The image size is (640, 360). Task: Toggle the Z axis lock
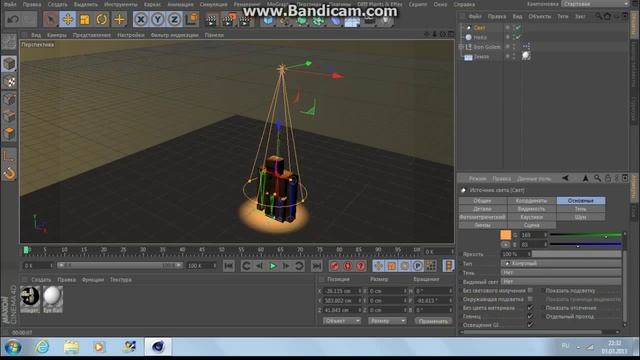(174, 20)
